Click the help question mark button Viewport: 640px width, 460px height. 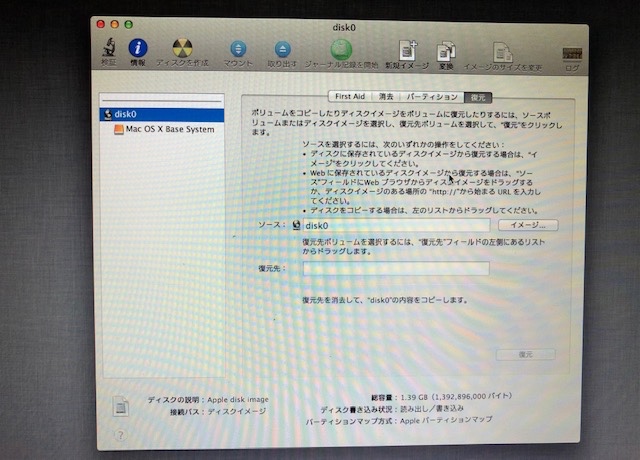(120, 435)
